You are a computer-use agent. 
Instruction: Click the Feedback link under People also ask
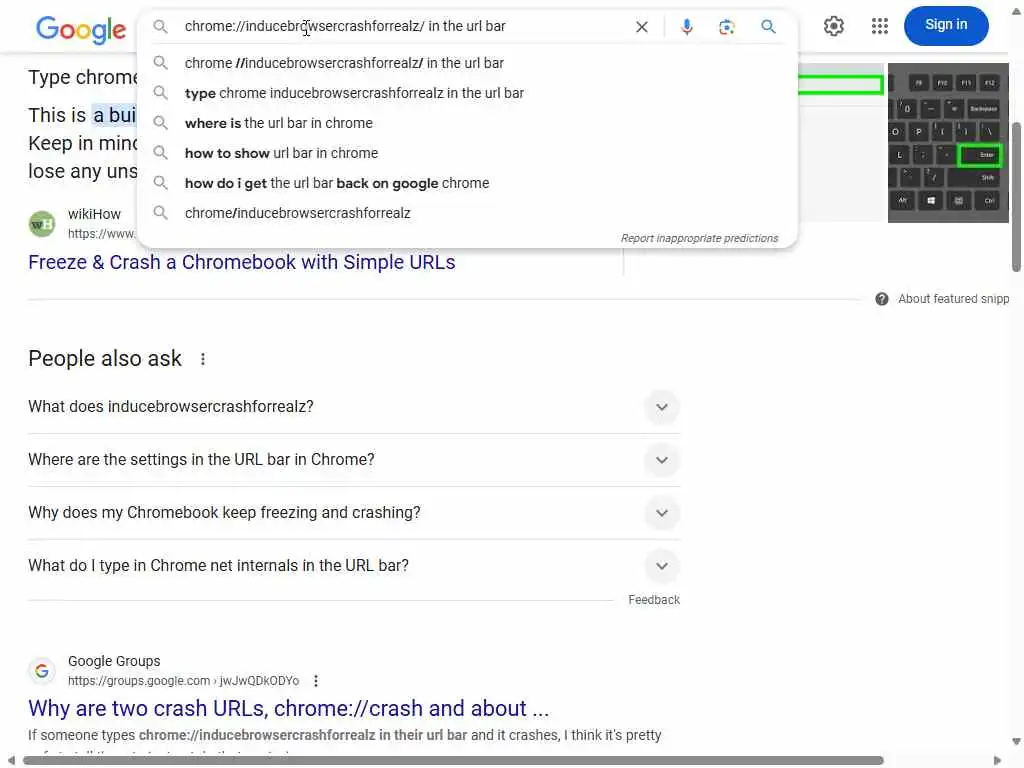[654, 600]
